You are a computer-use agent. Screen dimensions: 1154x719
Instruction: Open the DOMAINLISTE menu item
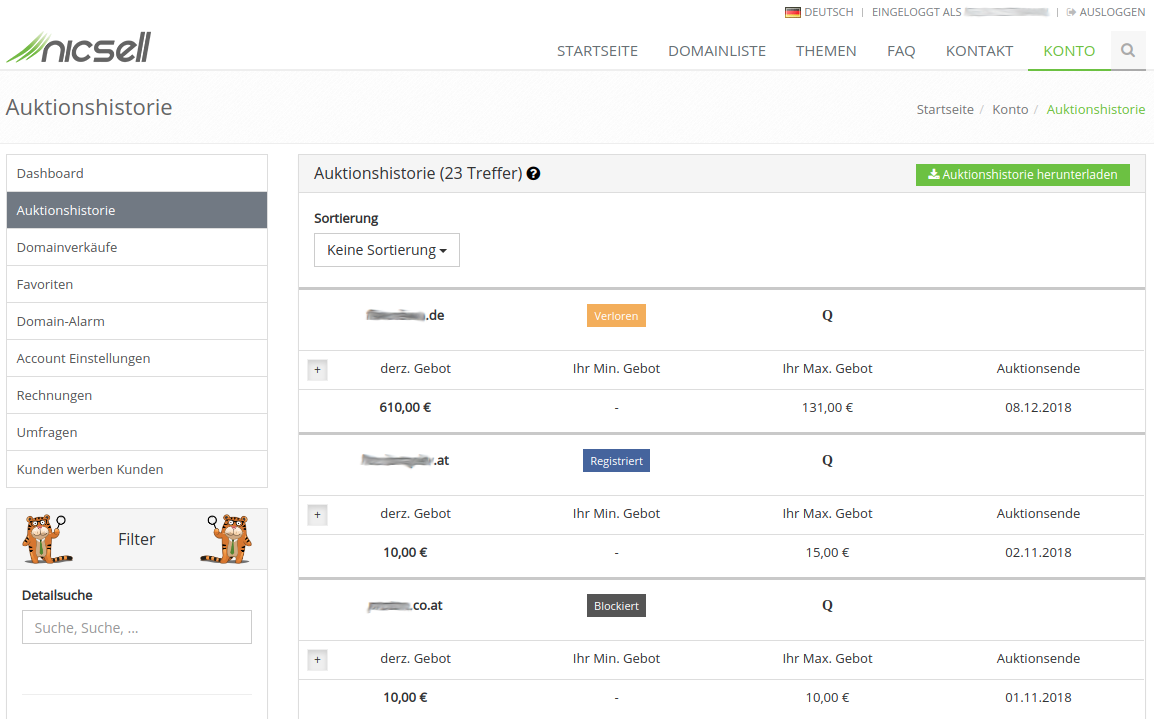point(717,51)
